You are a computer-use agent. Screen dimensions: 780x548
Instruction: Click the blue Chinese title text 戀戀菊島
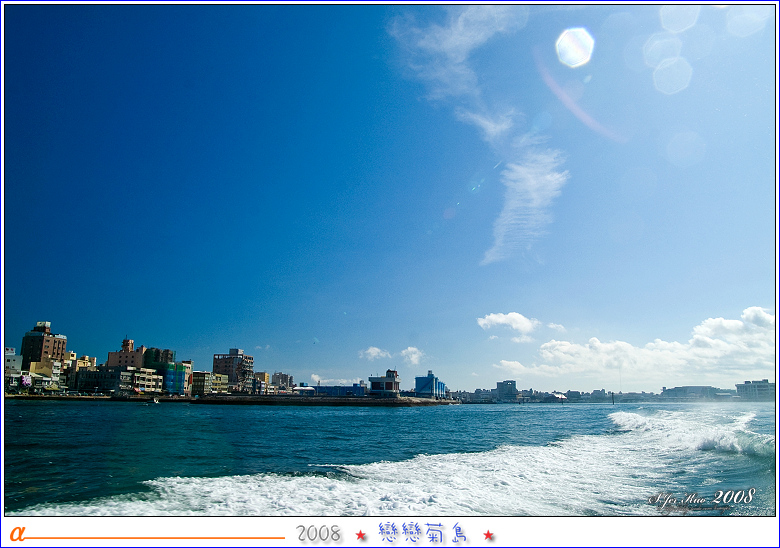click(424, 533)
